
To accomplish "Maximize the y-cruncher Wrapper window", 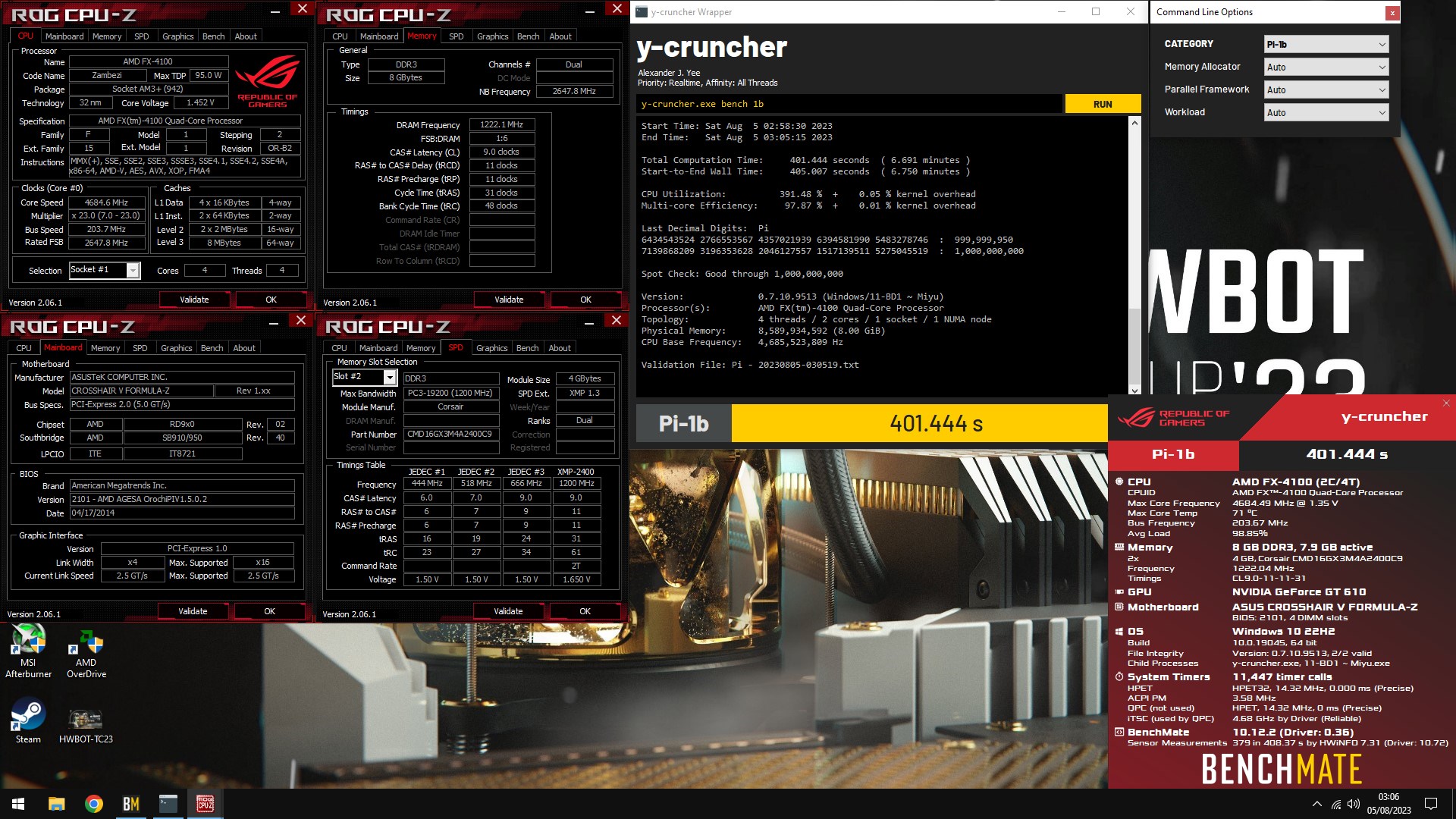I will click(1096, 11).
